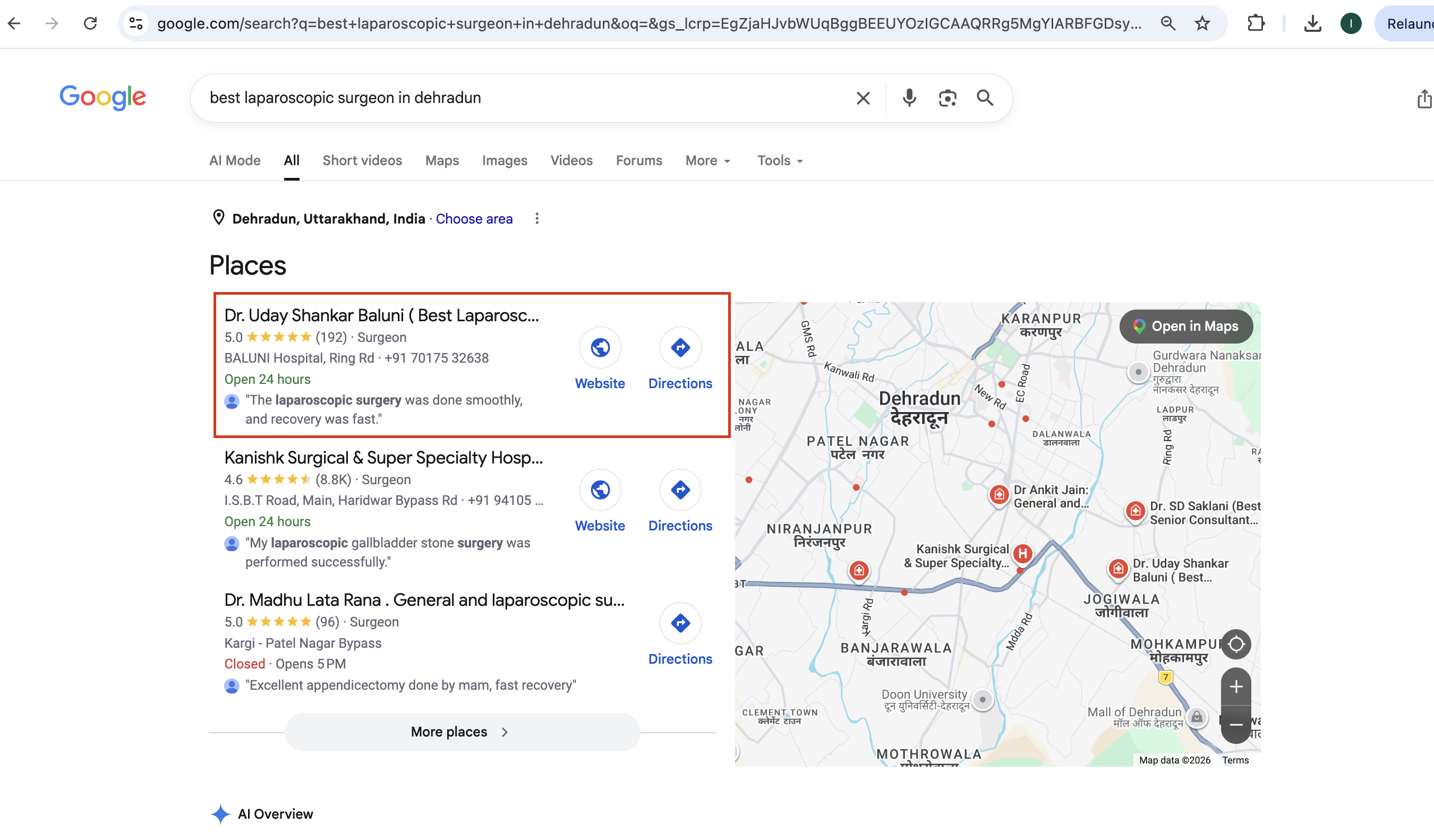Get Directions icon for Dr. Uday Shankar Baluni
The image size is (1434, 840).
pyautogui.click(x=680, y=347)
